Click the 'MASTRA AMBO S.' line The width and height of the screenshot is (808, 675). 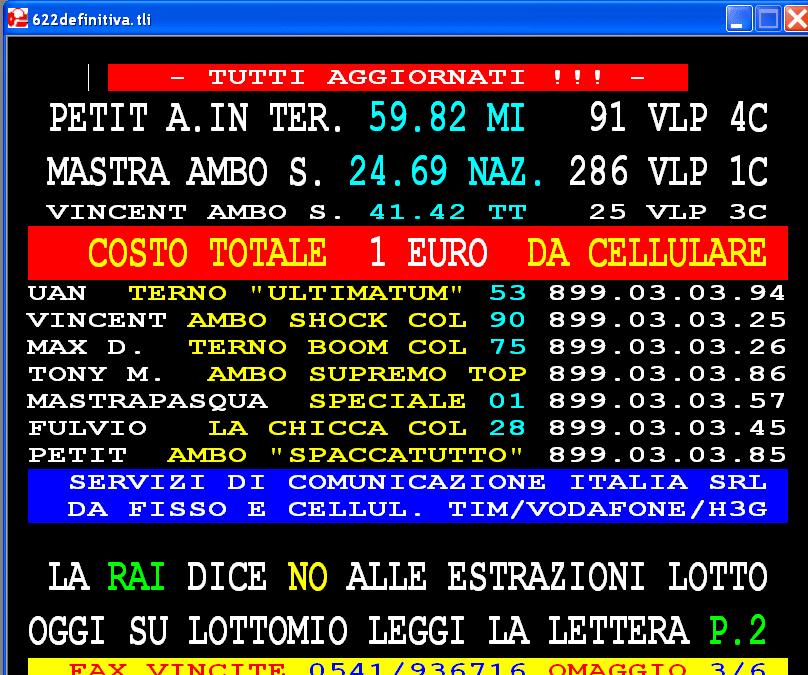pyautogui.click(x=184, y=172)
